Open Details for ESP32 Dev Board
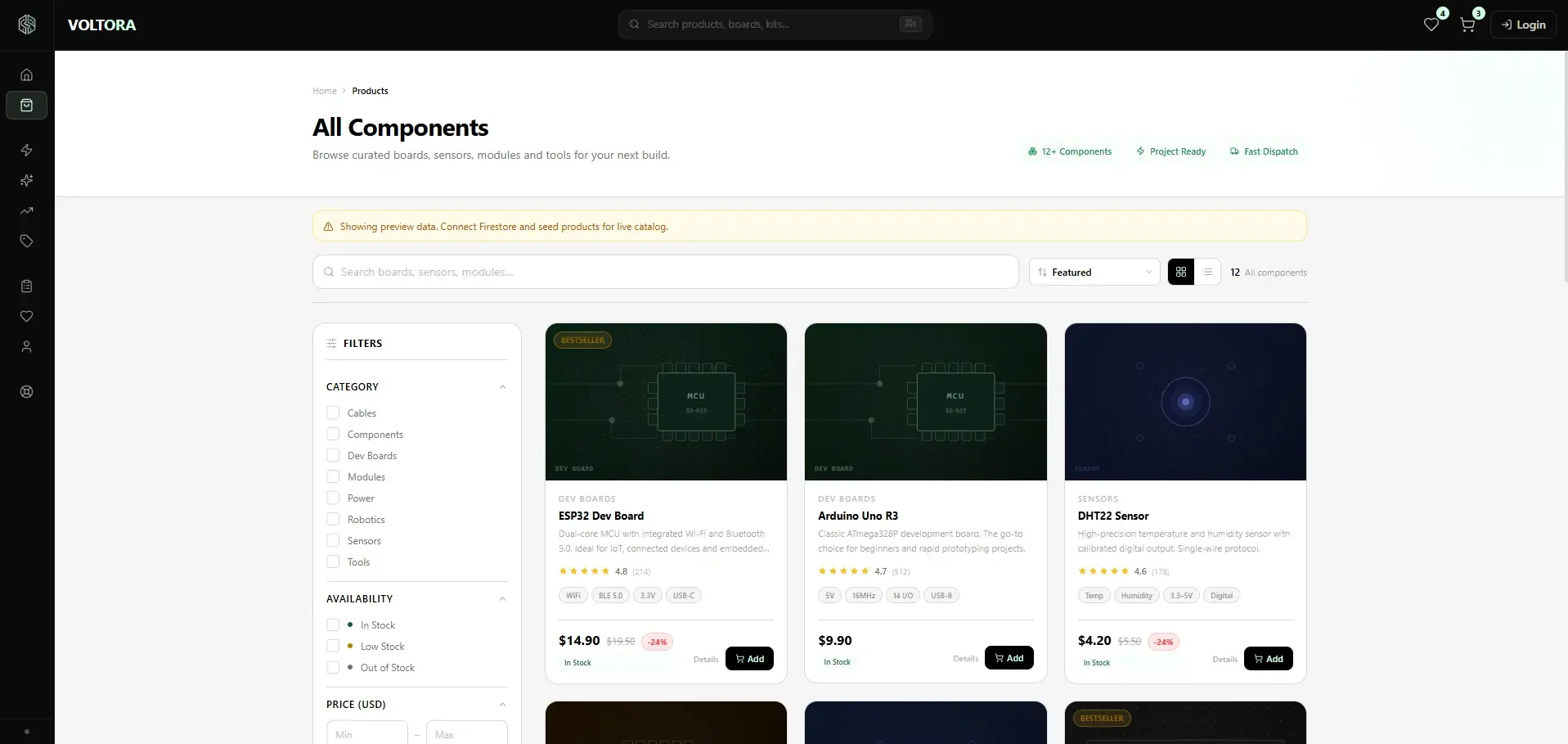Screen dimensions: 1568x744 (x=706, y=659)
